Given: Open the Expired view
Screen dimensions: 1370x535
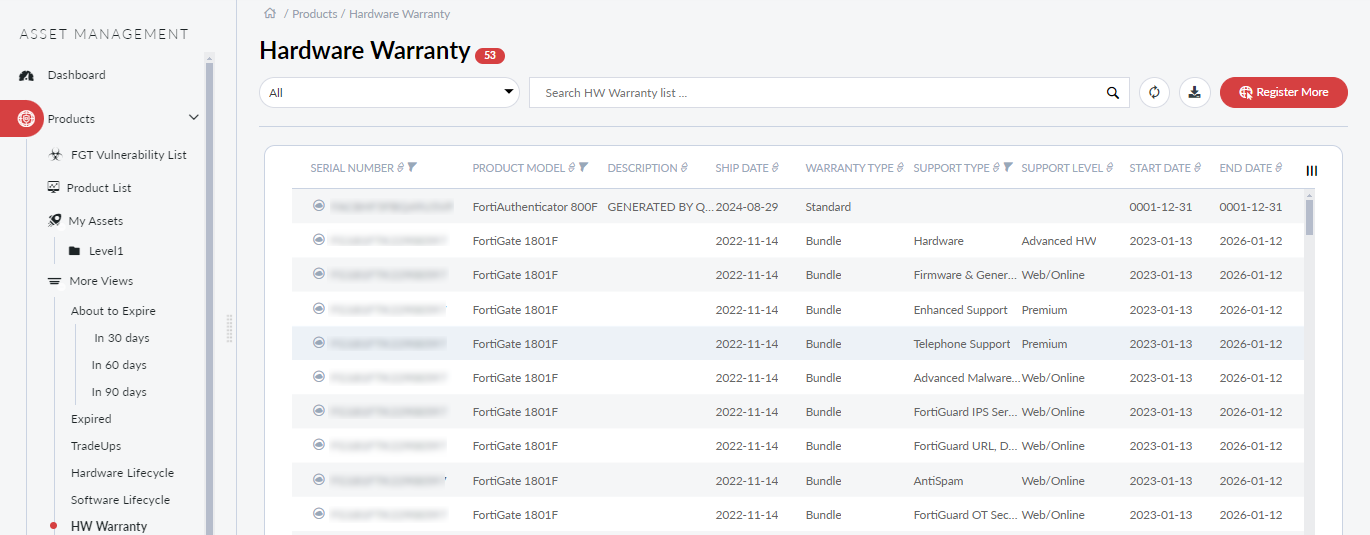Looking at the screenshot, I should click(91, 419).
